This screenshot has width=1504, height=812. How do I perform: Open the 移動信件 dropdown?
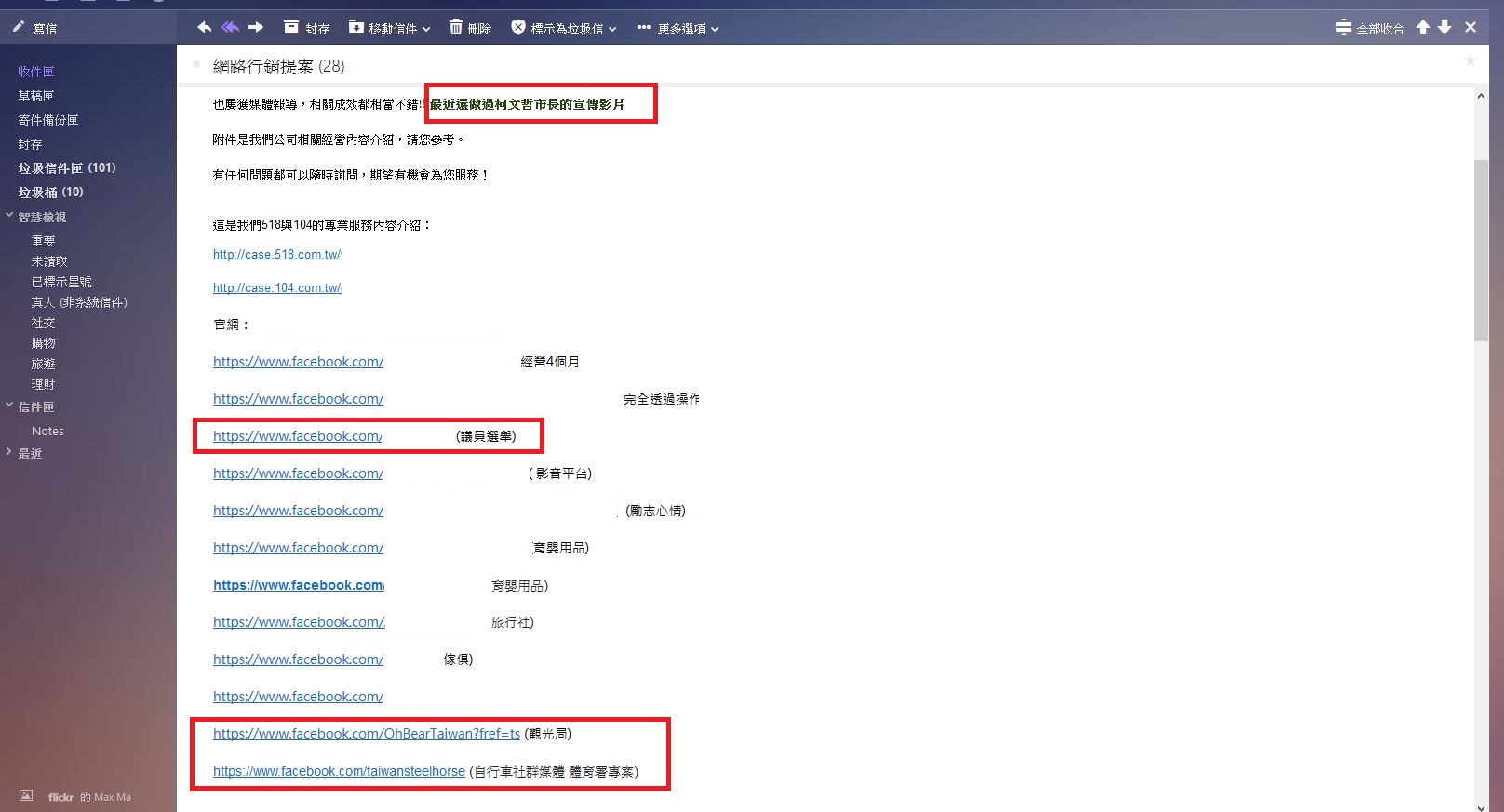(x=389, y=28)
